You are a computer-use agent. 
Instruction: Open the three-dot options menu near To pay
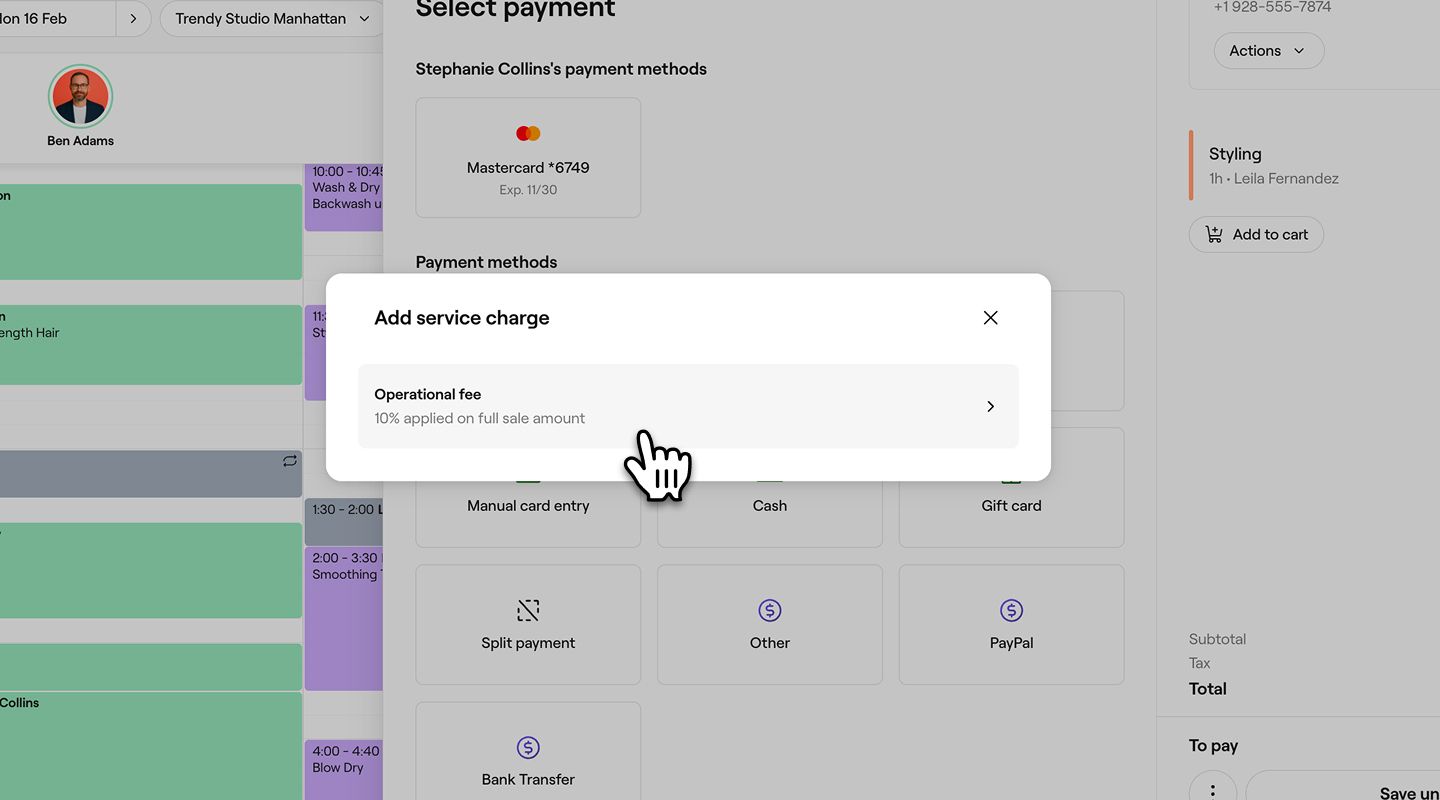point(1213,788)
